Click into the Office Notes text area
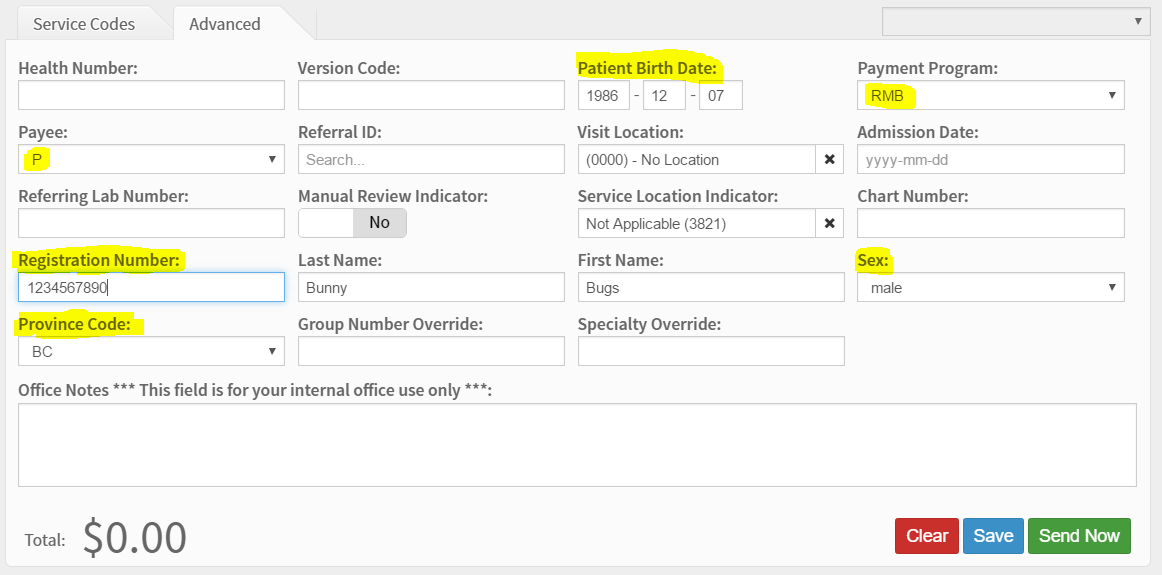This screenshot has height=575, width=1162. click(577, 445)
